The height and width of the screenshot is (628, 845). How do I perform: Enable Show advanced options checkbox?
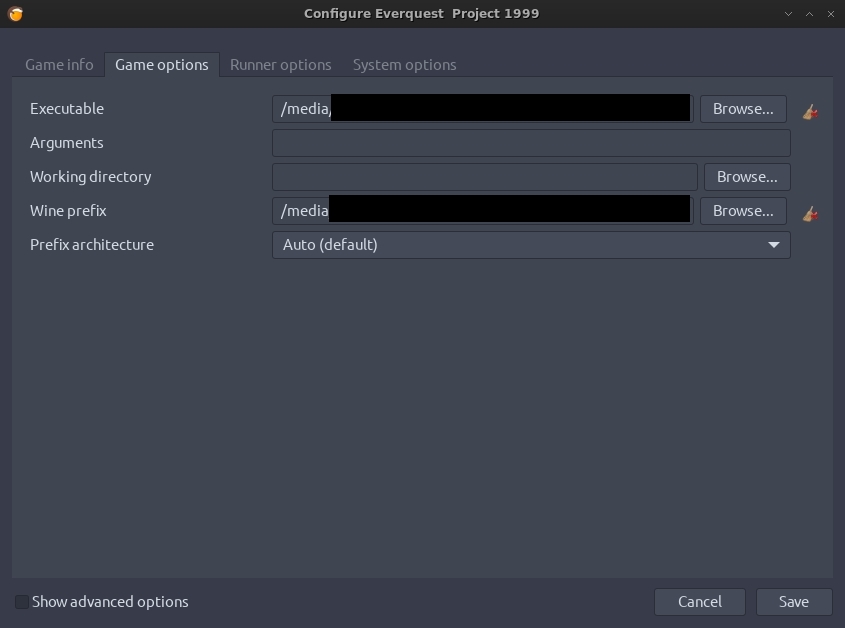22,602
